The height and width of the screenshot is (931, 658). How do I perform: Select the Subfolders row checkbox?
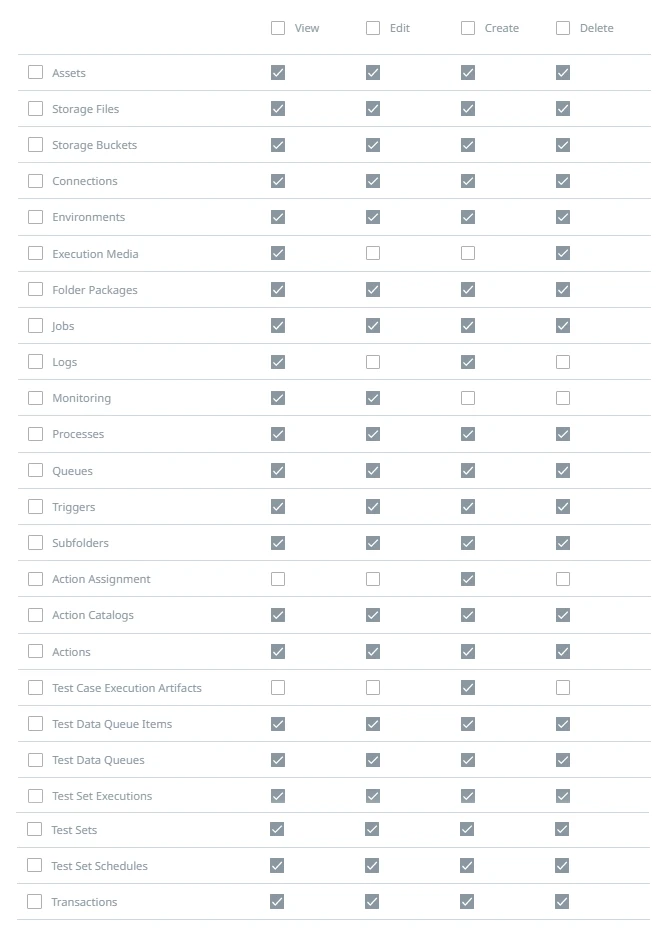(x=36, y=543)
